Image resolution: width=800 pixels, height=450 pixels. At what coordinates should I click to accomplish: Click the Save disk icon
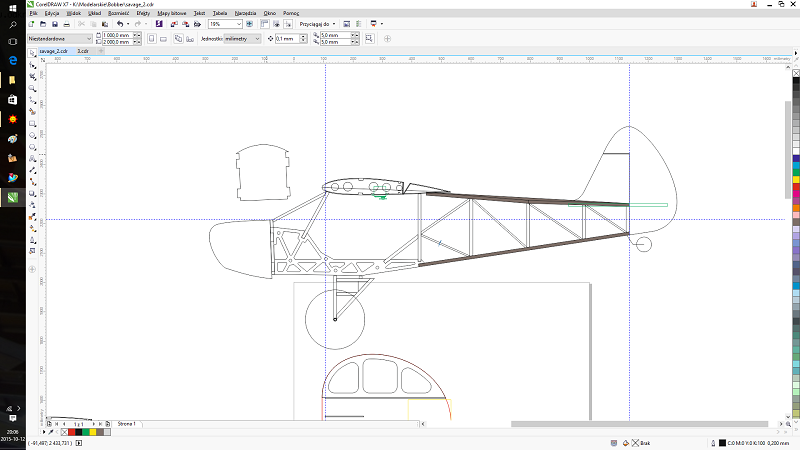point(55,24)
